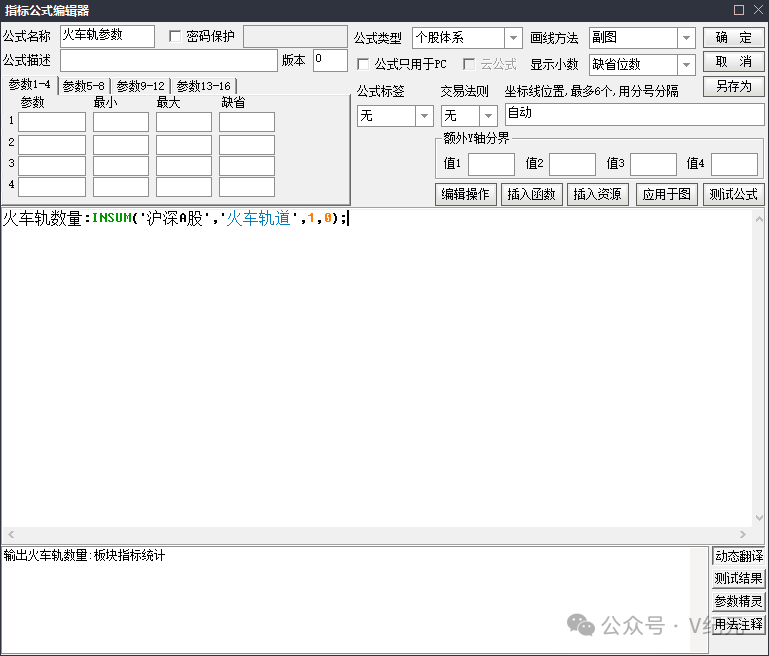Switch to 参数5-8 tab
The width and height of the screenshot is (769, 656).
84,86
